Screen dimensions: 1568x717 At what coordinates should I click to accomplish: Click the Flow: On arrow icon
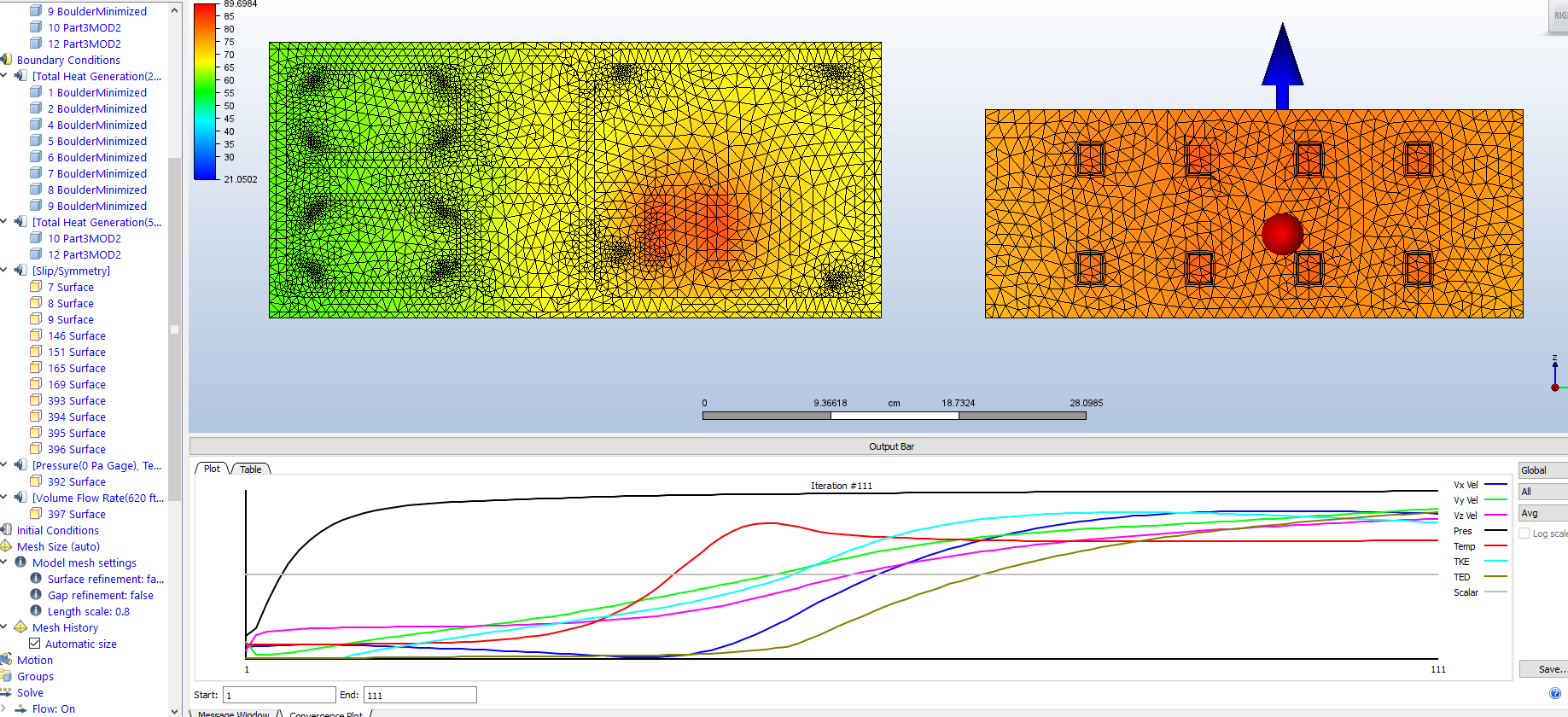[20, 708]
